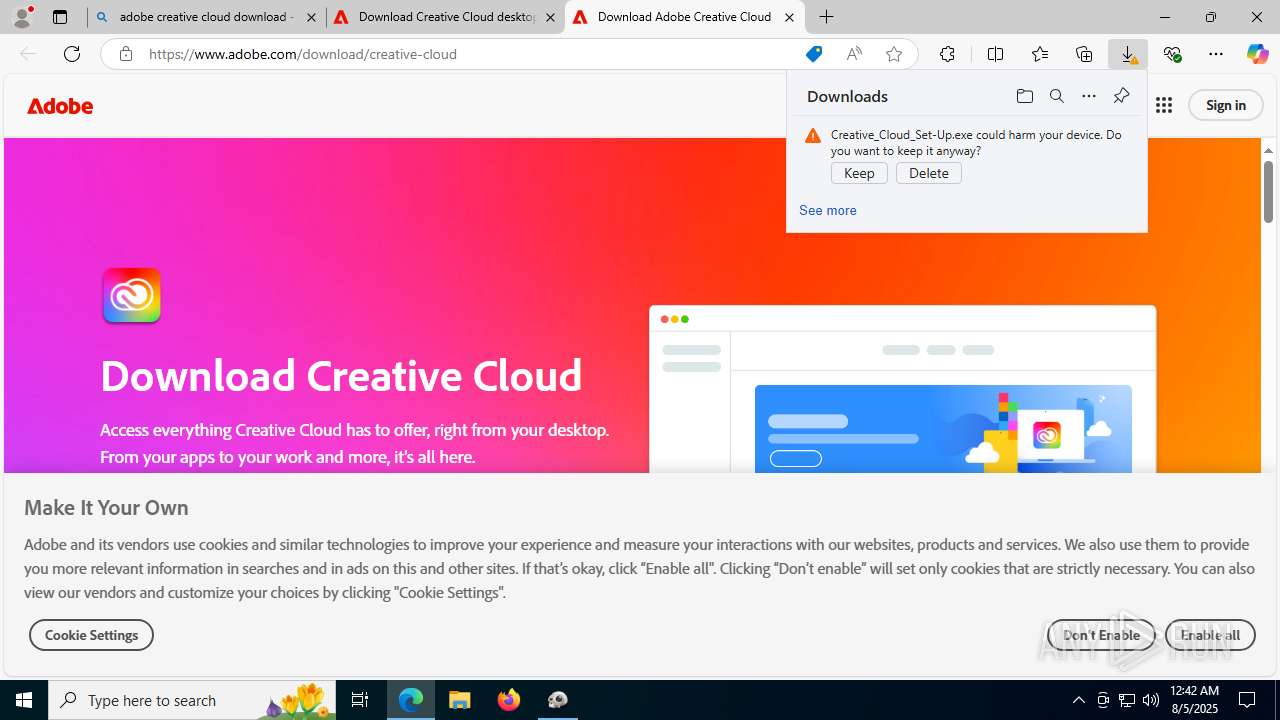This screenshot has width=1280, height=720.
Task: Open Copilot sidebar icon
Action: tap(1258, 54)
